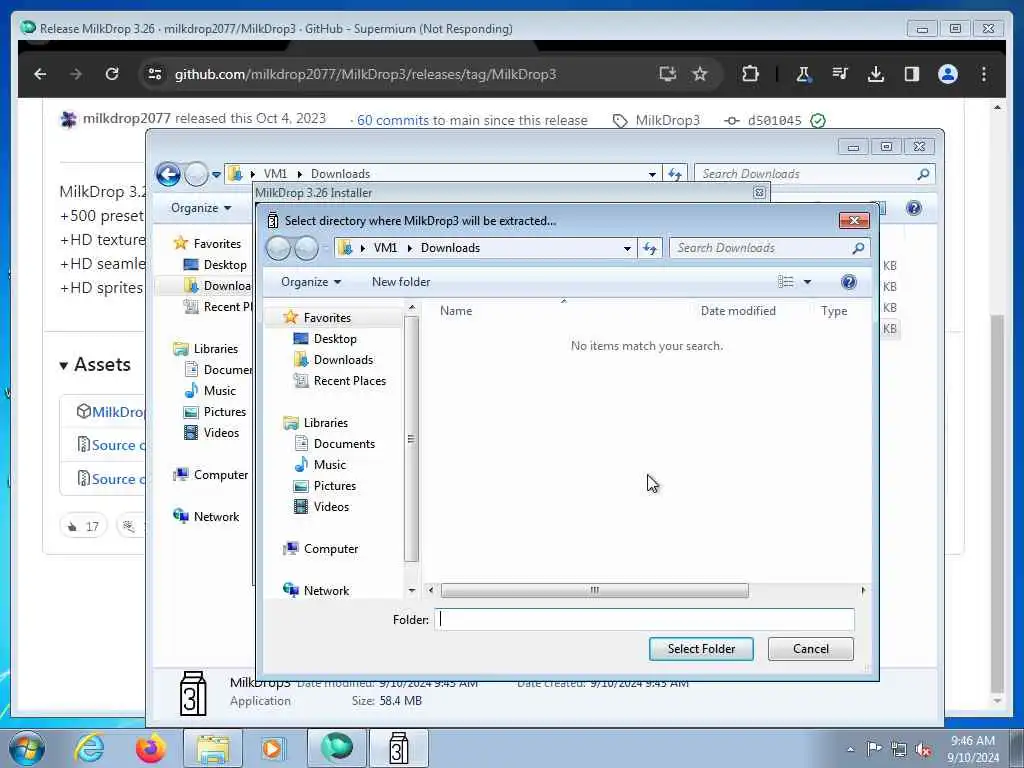This screenshot has height=768, width=1024.
Task: Click back arrow in Explorer window
Action: pos(168,174)
